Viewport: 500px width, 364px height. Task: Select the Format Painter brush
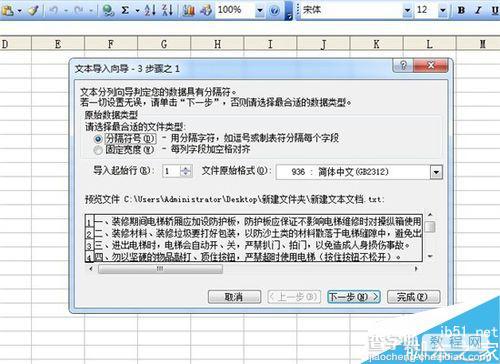click(x=33, y=10)
